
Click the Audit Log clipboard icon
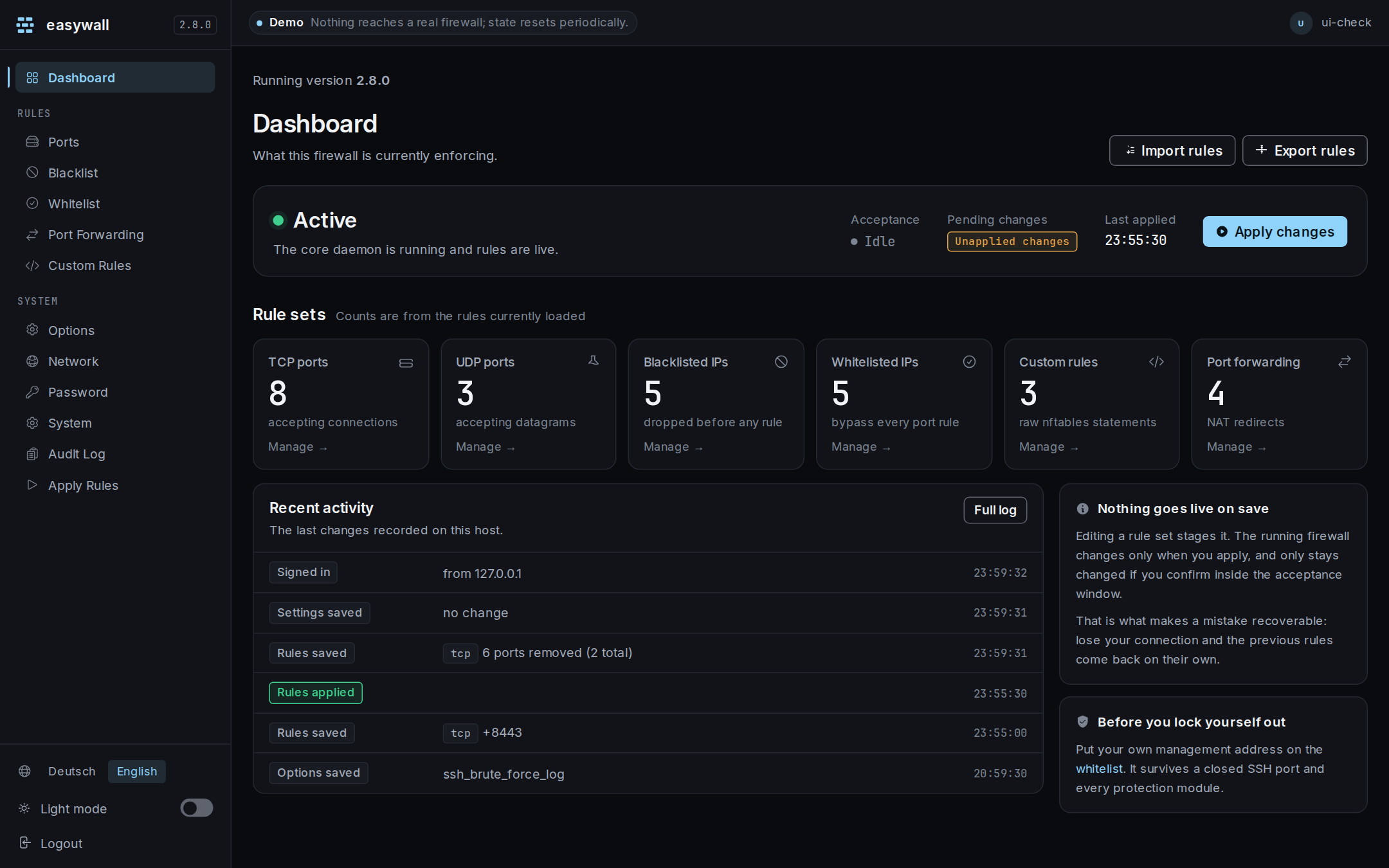pyautogui.click(x=32, y=454)
